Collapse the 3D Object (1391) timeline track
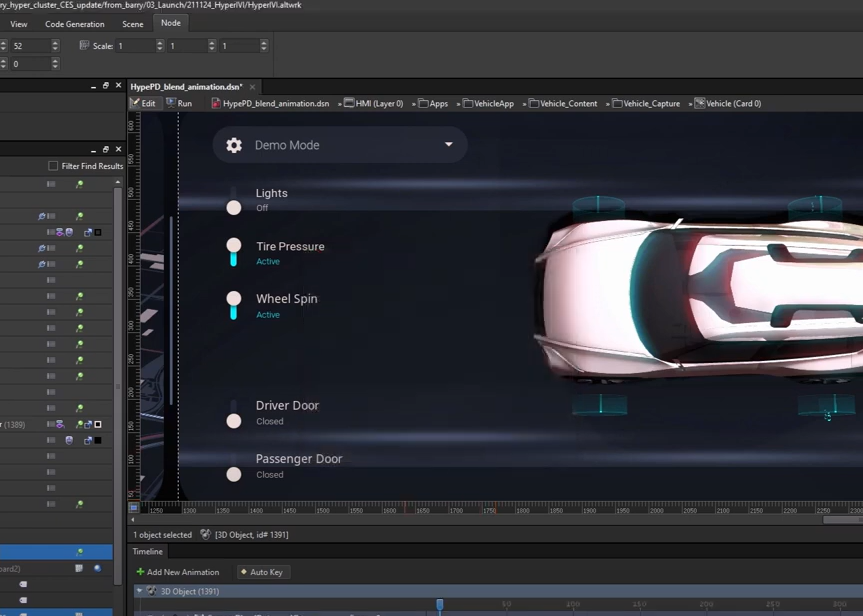This screenshot has height=616, width=863. (140, 591)
